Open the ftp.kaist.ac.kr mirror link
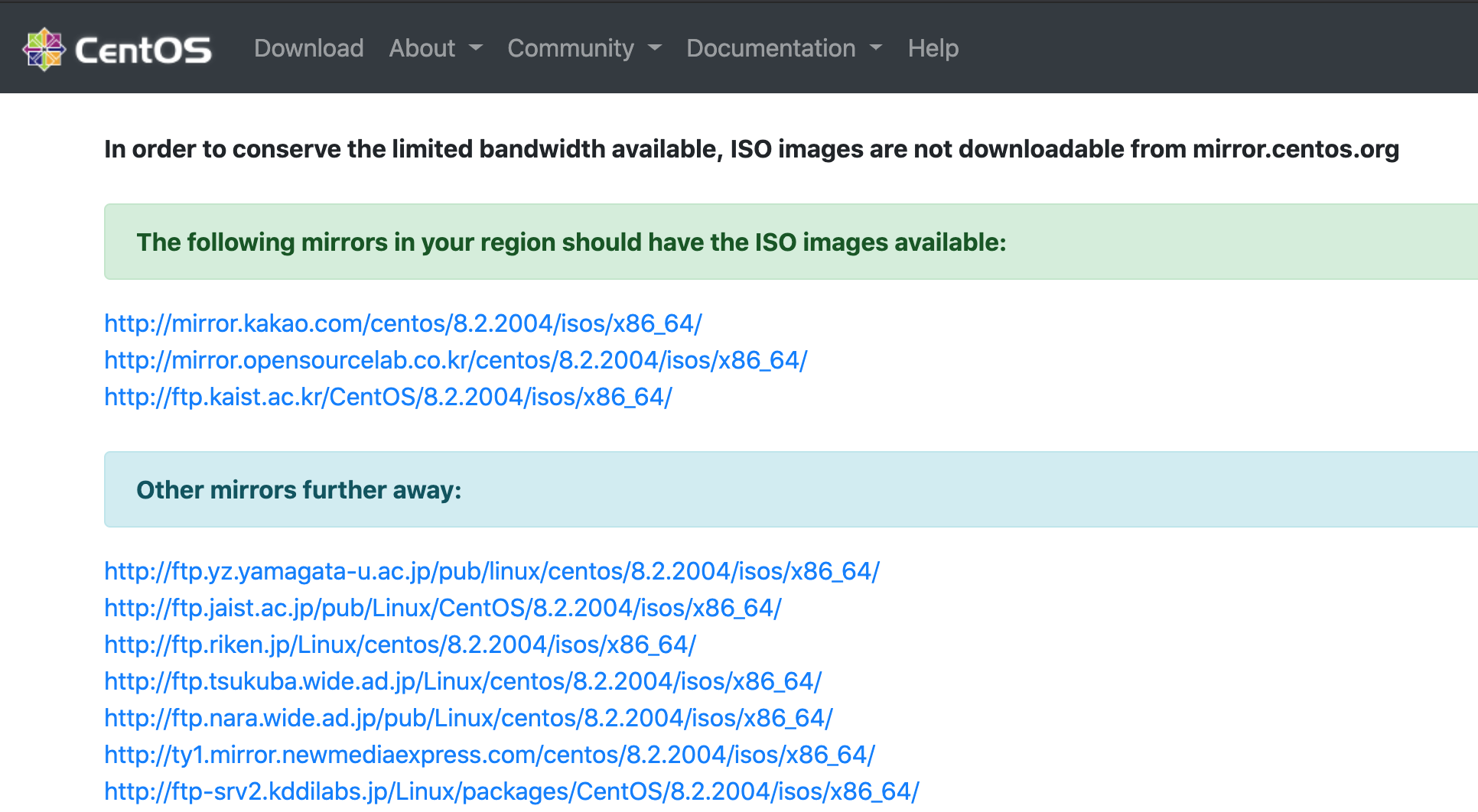 tap(389, 397)
